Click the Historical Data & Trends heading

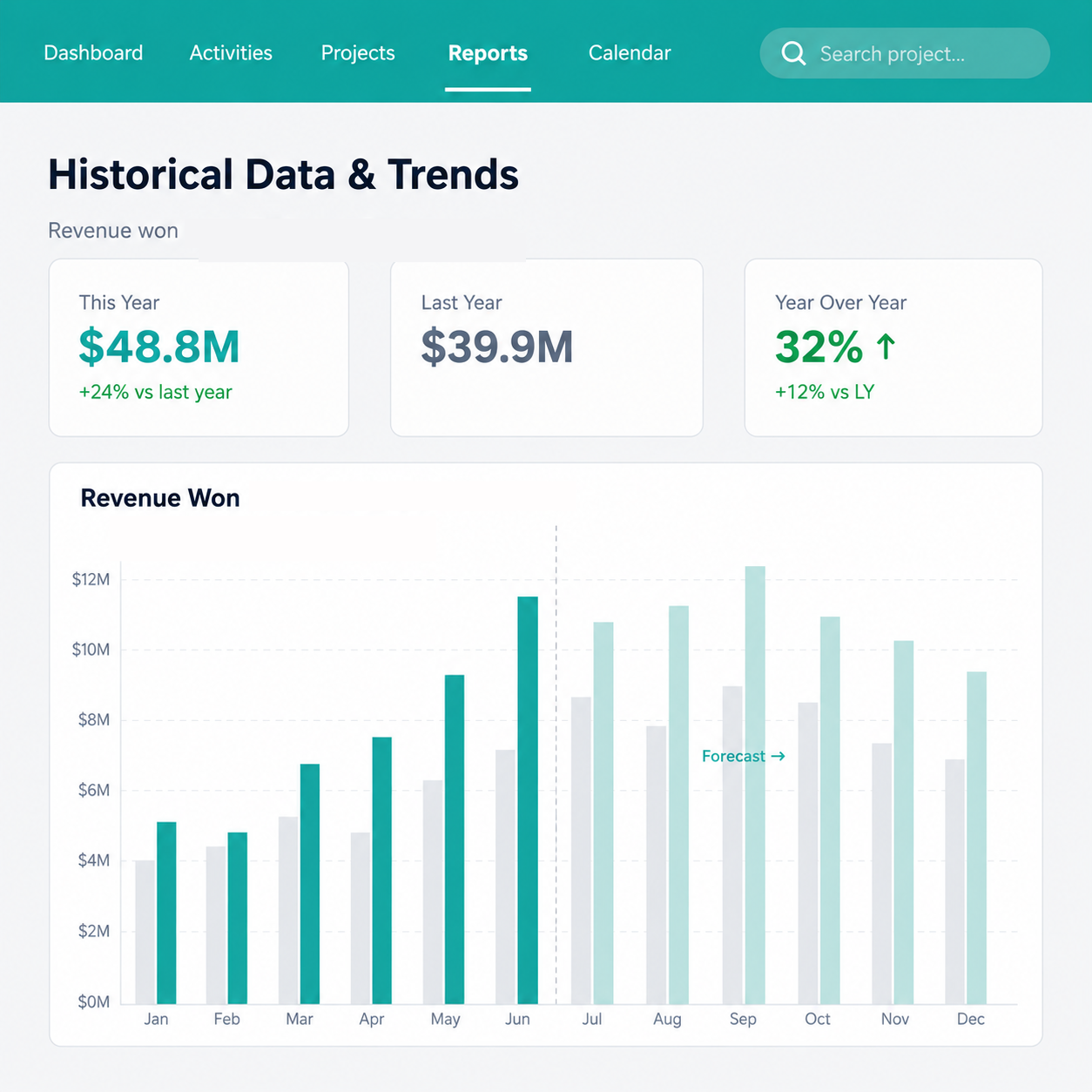283,174
